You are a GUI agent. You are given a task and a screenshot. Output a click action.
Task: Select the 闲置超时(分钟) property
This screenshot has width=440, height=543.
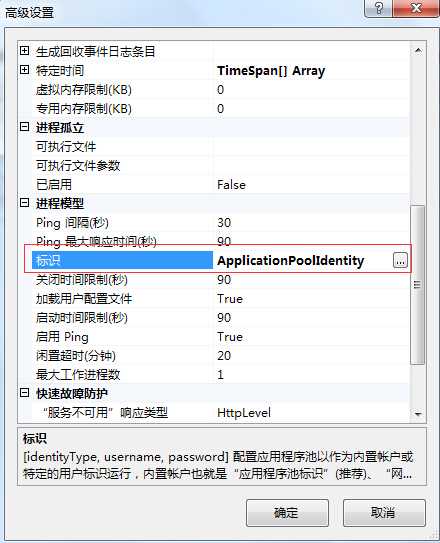[76, 356]
